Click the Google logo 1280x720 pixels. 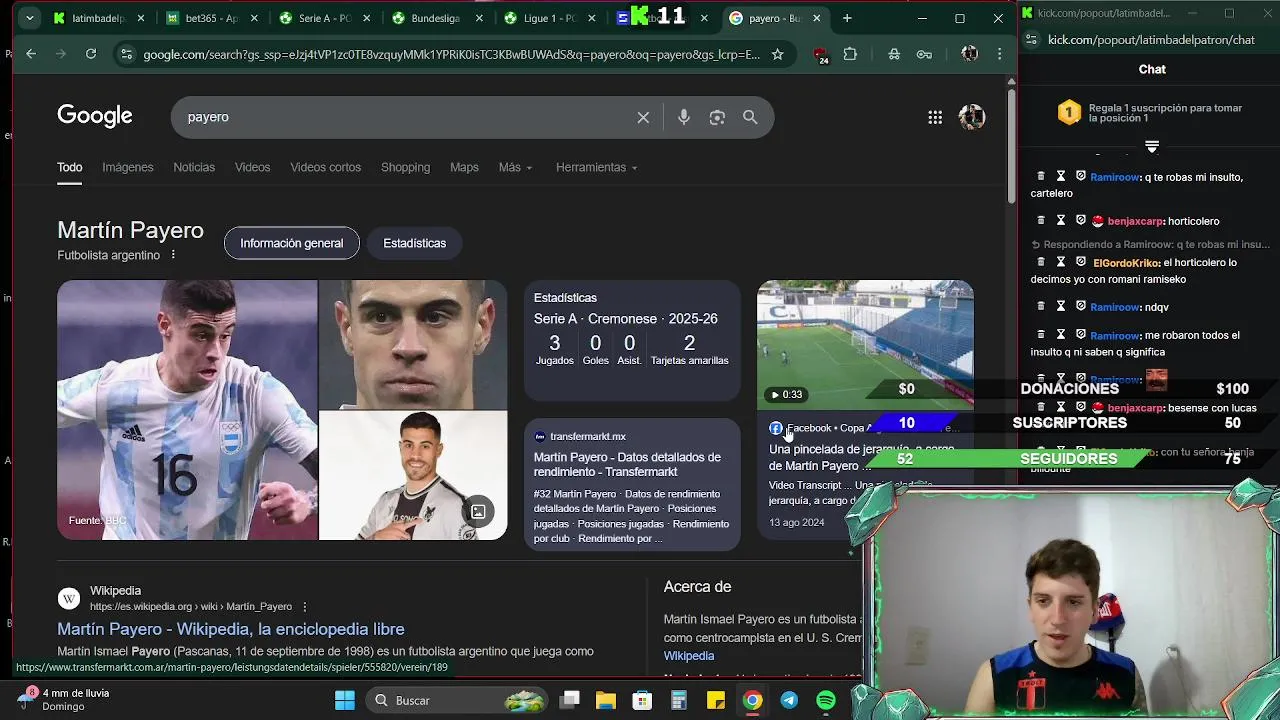tap(95, 116)
